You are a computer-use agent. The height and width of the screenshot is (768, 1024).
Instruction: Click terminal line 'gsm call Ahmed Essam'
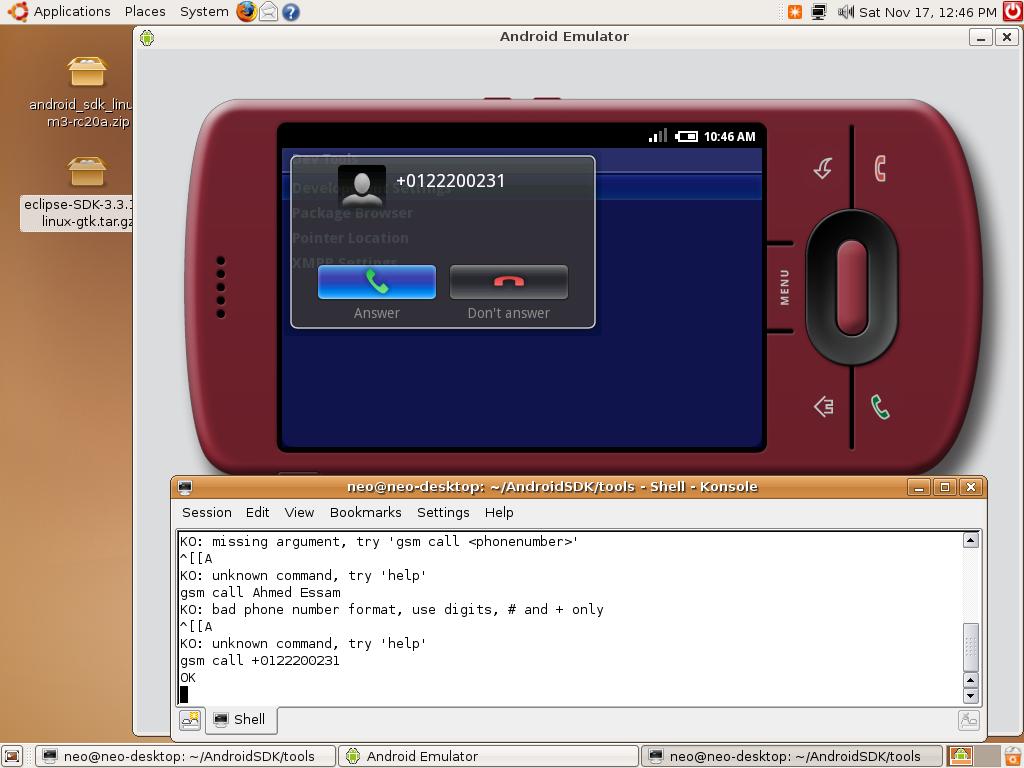pyautogui.click(x=261, y=592)
